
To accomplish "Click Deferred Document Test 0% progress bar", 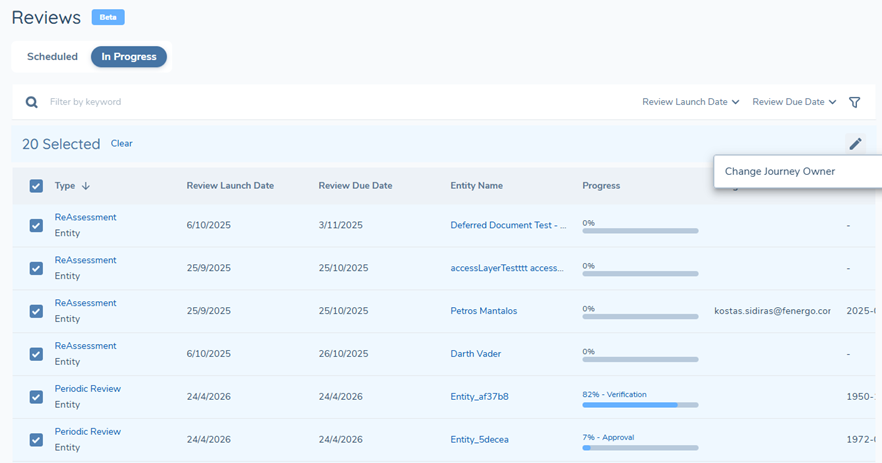I will pyautogui.click(x=640, y=231).
